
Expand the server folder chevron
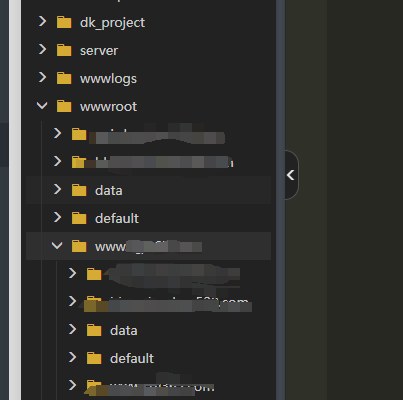(42, 50)
